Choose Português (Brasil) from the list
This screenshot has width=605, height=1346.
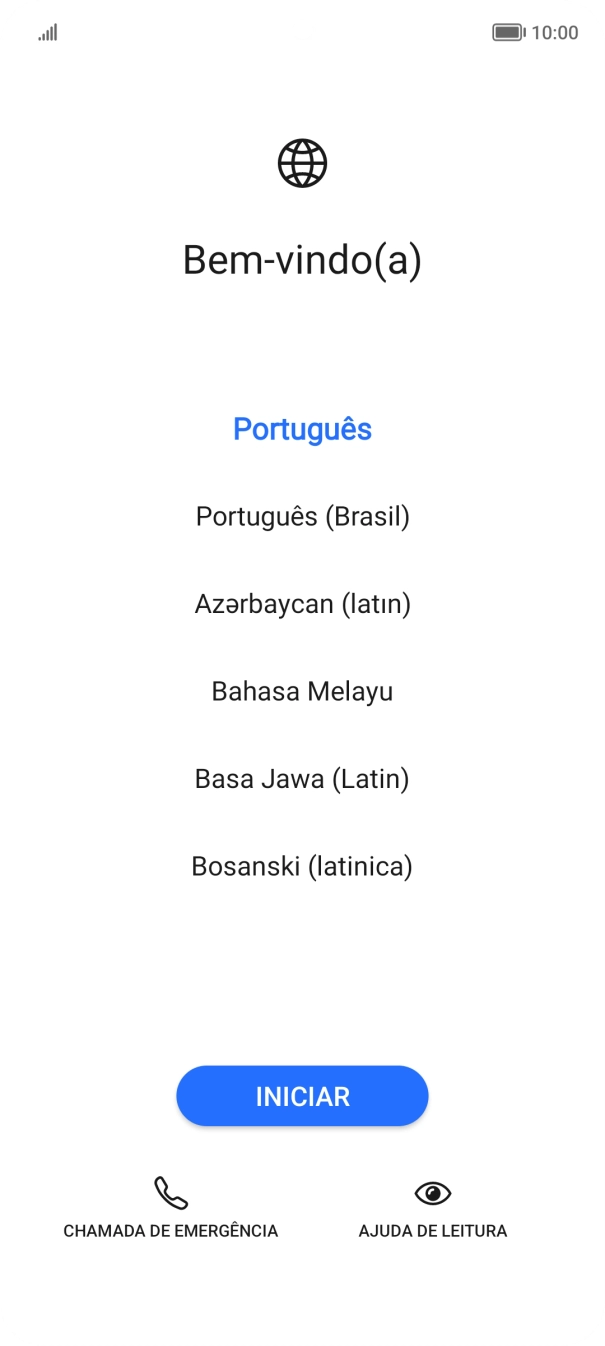pos(302,517)
